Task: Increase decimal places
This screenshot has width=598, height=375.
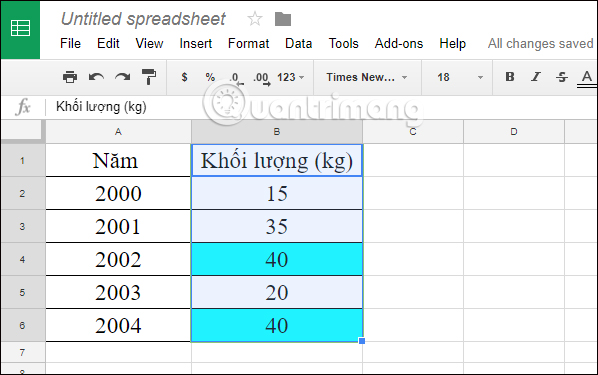Action: [262, 79]
